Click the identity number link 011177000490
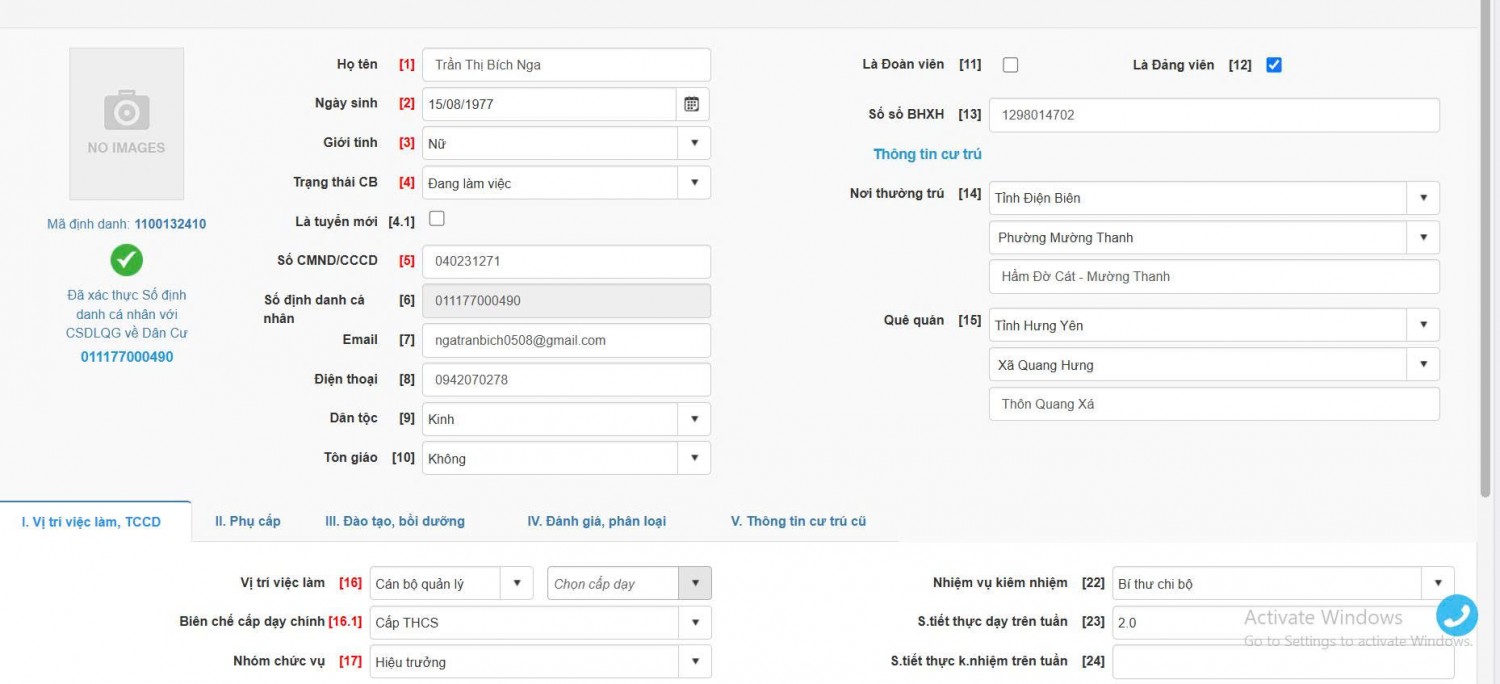The width and height of the screenshot is (1500, 684). [x=127, y=357]
